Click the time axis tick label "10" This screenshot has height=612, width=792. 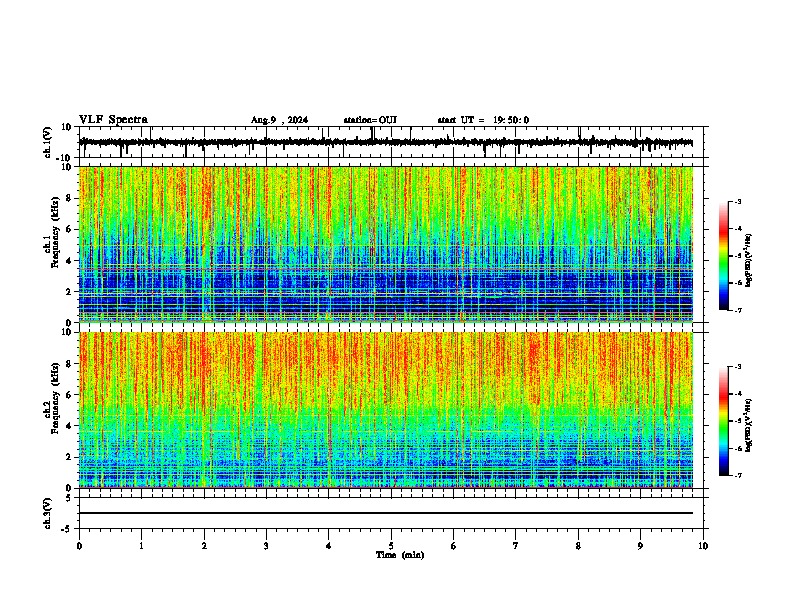tap(703, 546)
